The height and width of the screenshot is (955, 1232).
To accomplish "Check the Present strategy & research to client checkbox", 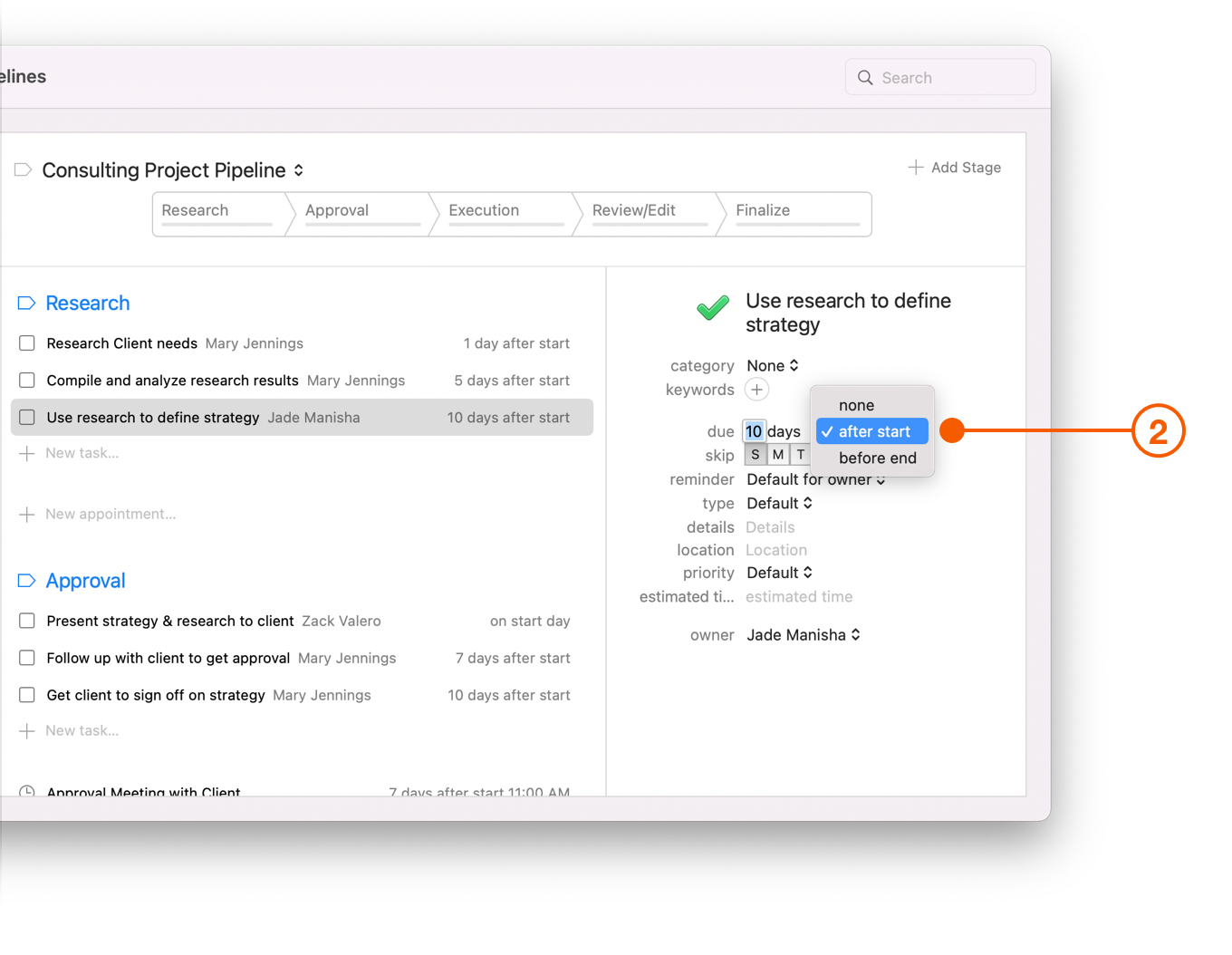I will coord(26,621).
